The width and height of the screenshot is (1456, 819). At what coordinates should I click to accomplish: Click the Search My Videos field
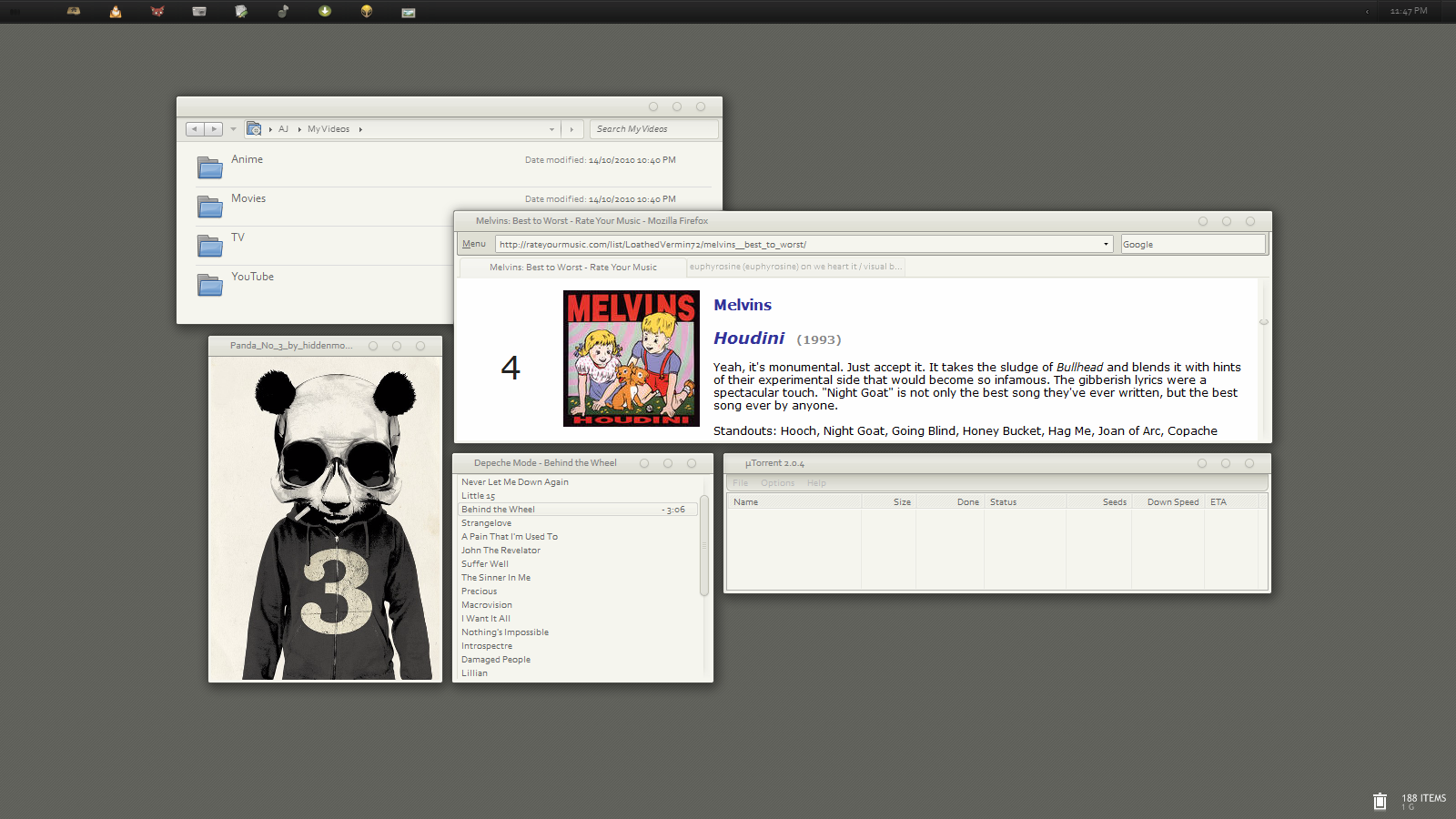[653, 129]
